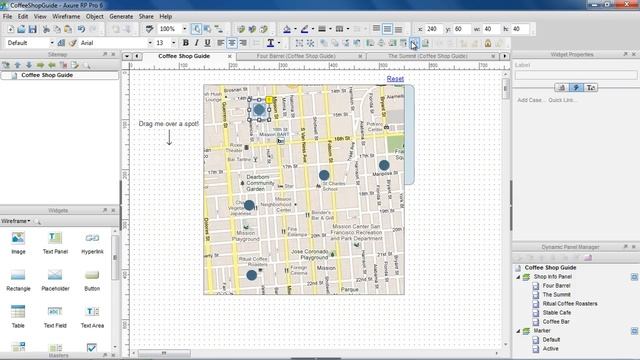Screen dimensions: 640x360
Task: Toggle italic formatting
Action: click(x=197, y=43)
